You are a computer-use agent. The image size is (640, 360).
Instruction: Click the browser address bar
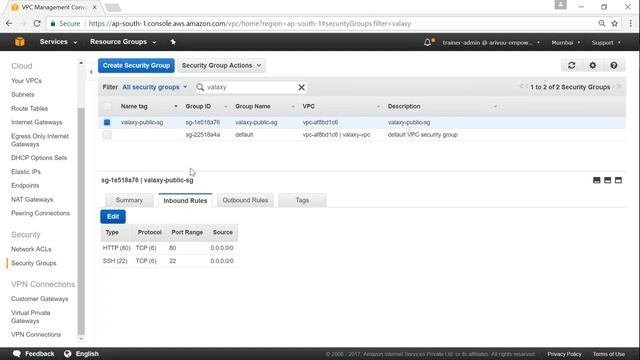point(322,24)
